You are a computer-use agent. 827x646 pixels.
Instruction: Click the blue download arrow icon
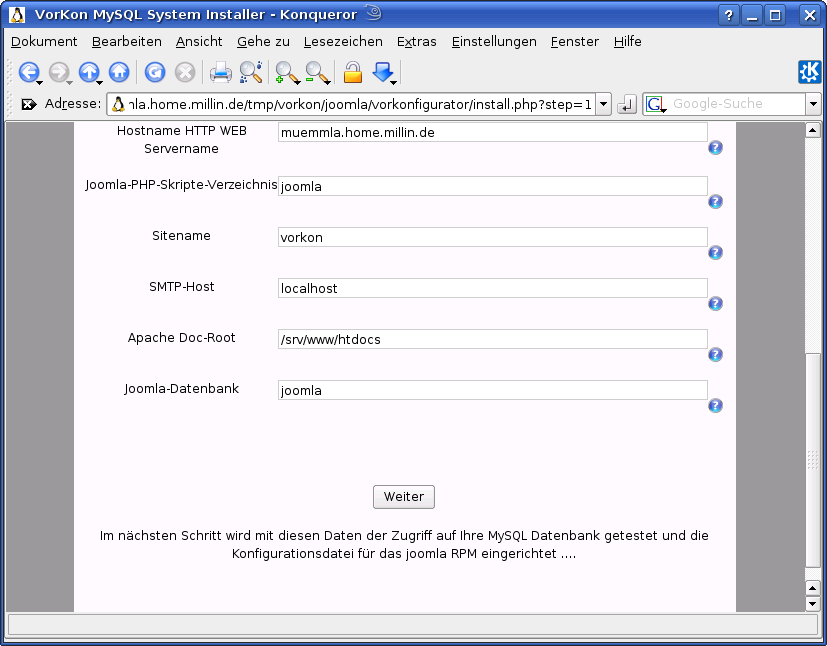coord(383,72)
